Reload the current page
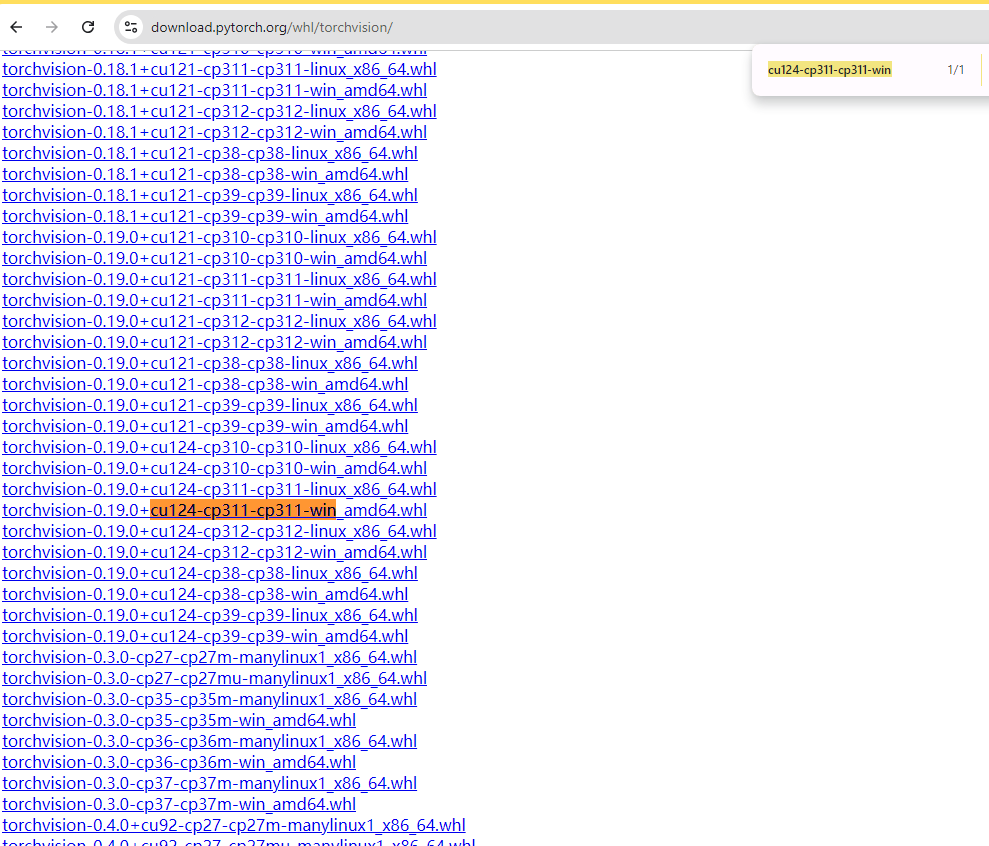The width and height of the screenshot is (989, 846). [x=88, y=27]
